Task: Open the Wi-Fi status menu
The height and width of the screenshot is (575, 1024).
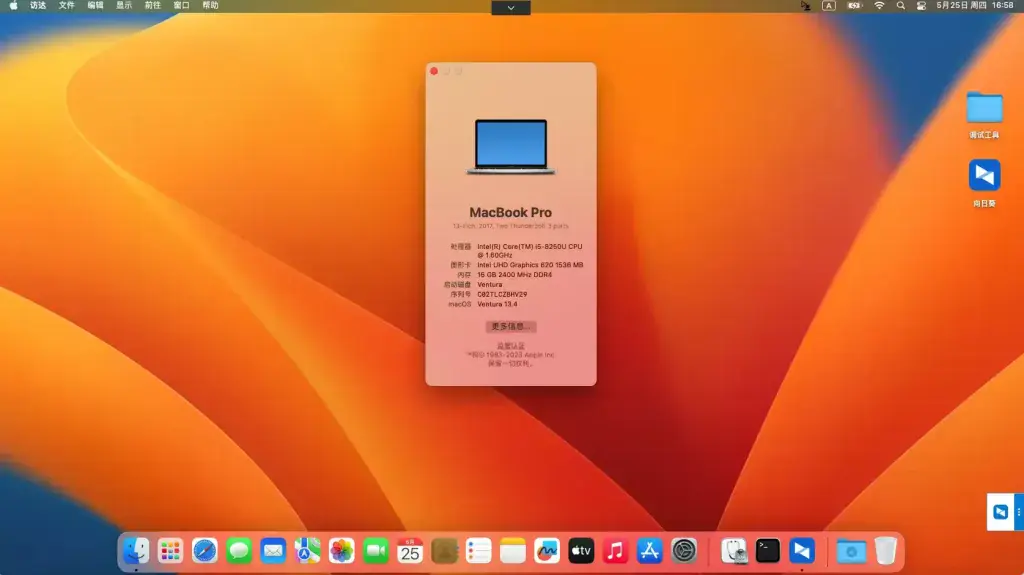Action: pyautogui.click(x=879, y=5)
